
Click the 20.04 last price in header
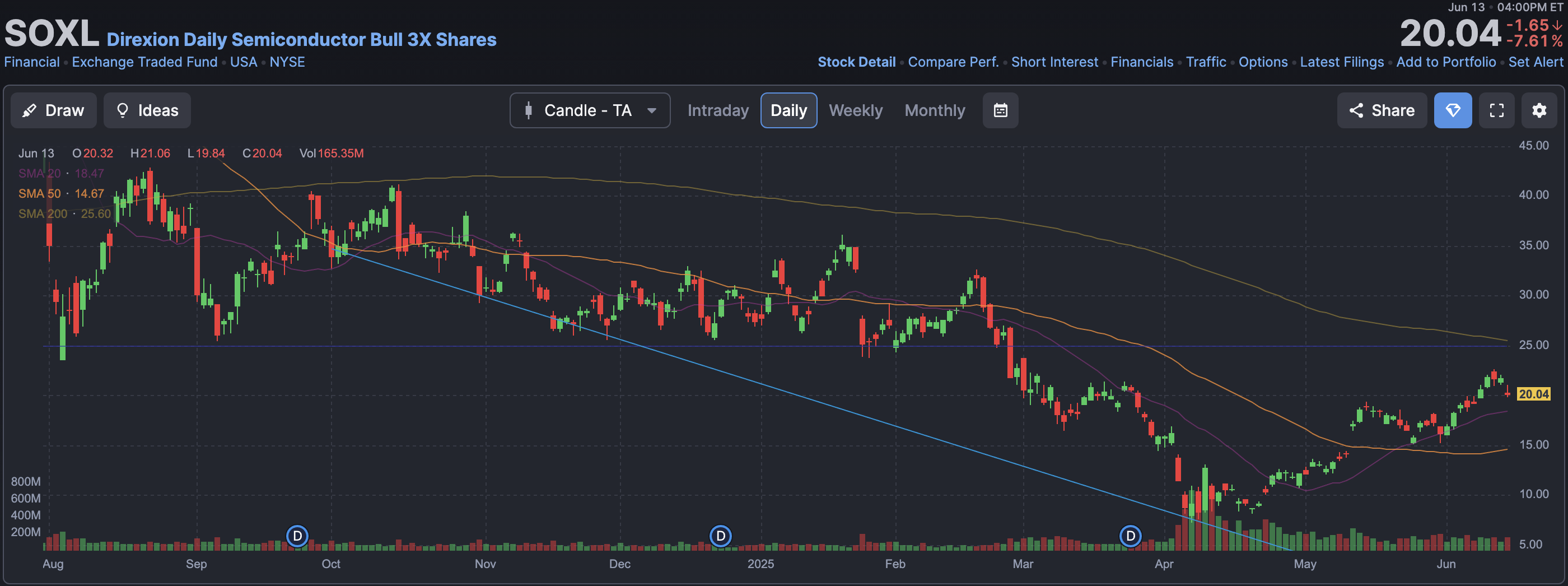[1450, 33]
